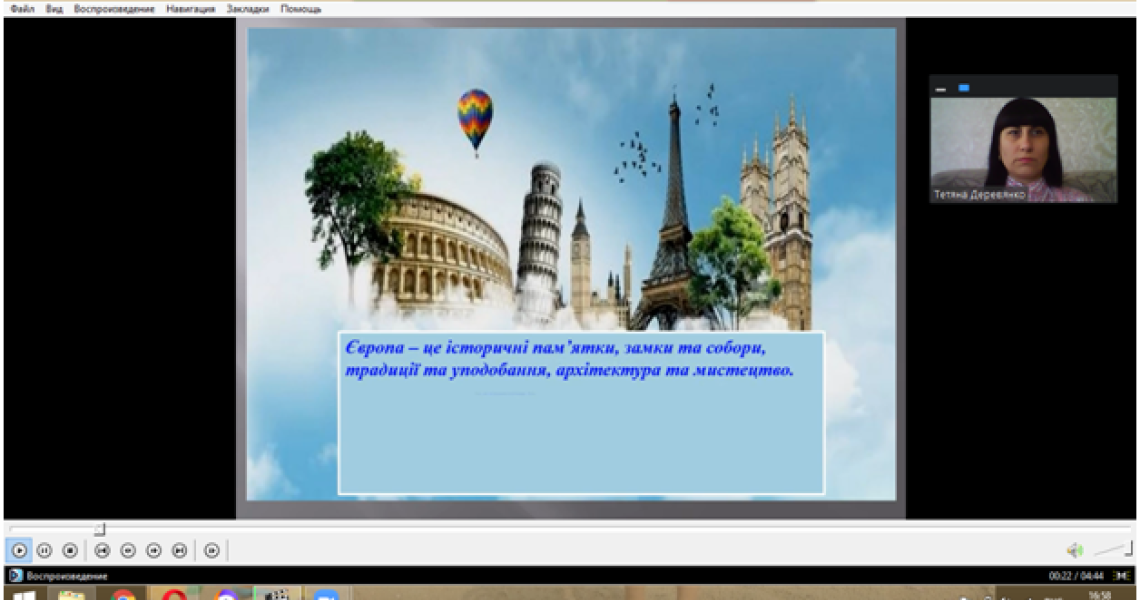Image resolution: width=1140 pixels, height=600 pixels.
Task: Open the Файл menu
Action: pos(23,9)
